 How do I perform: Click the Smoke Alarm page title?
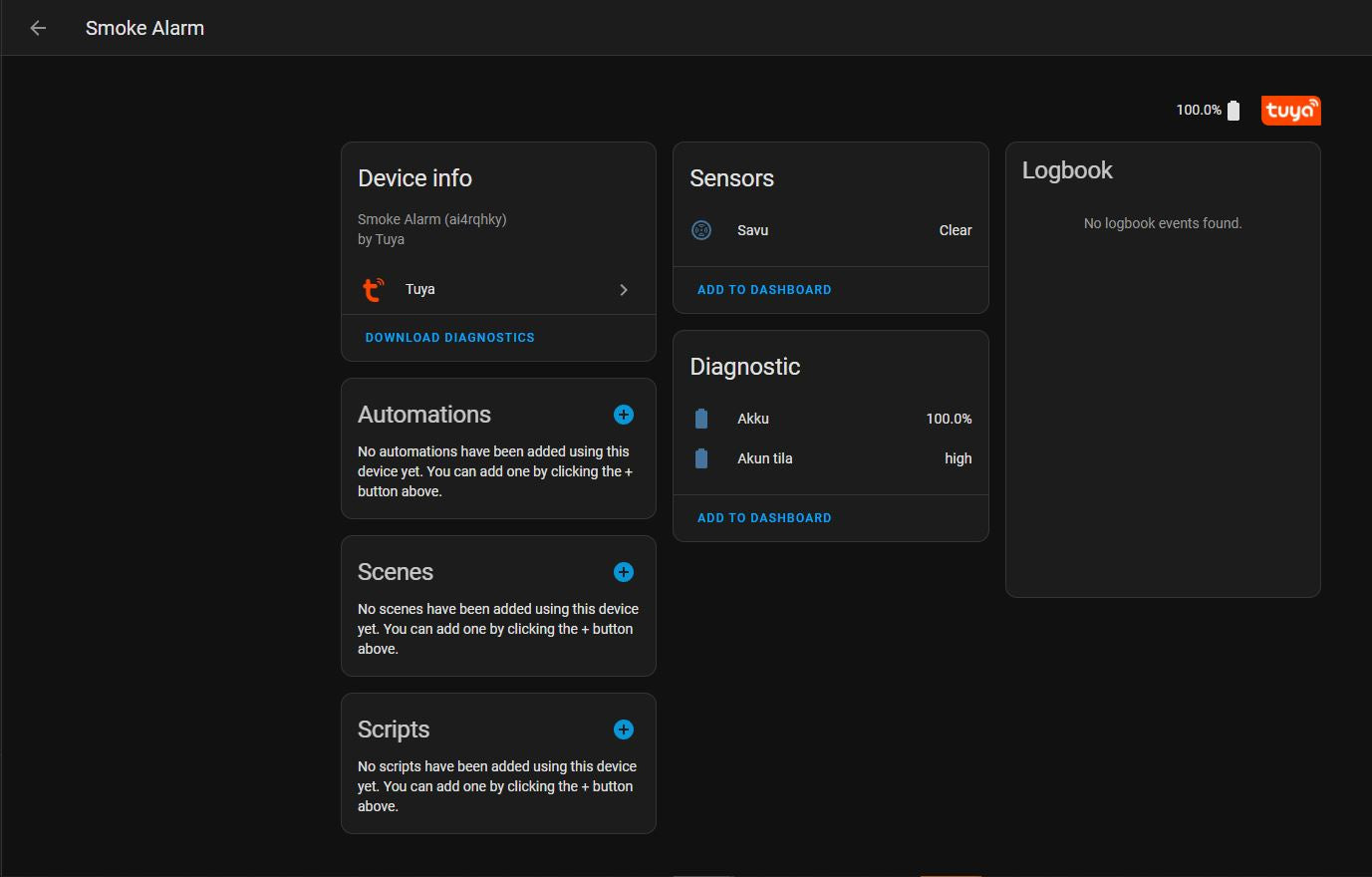click(144, 28)
